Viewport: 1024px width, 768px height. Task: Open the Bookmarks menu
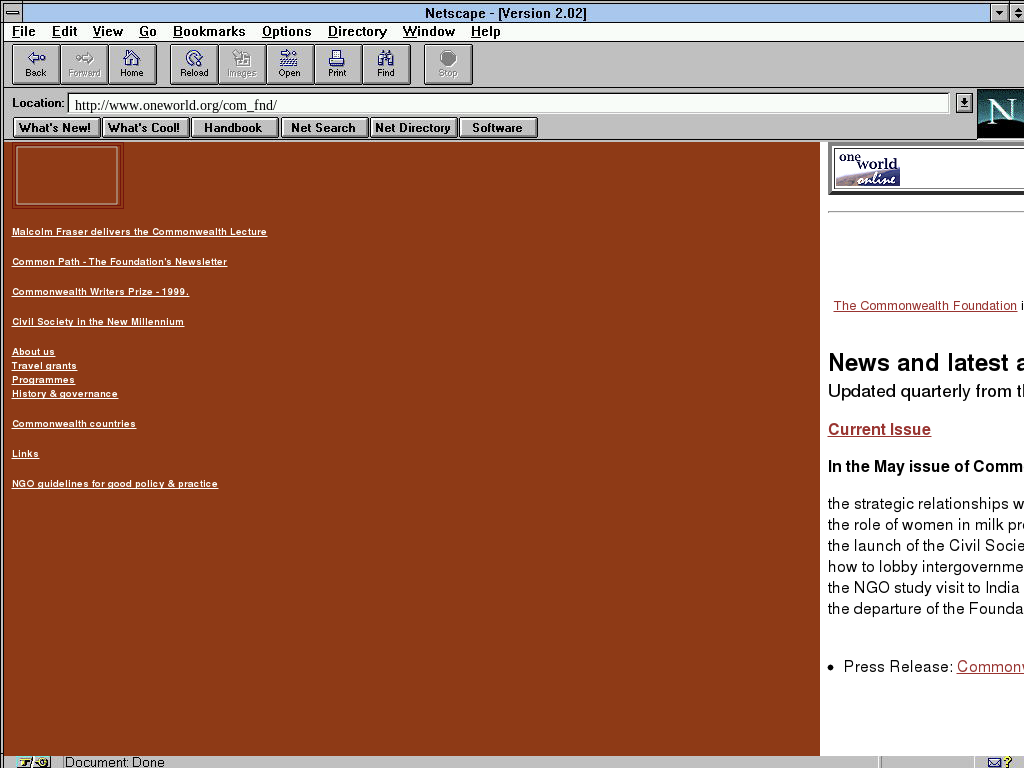(x=209, y=32)
